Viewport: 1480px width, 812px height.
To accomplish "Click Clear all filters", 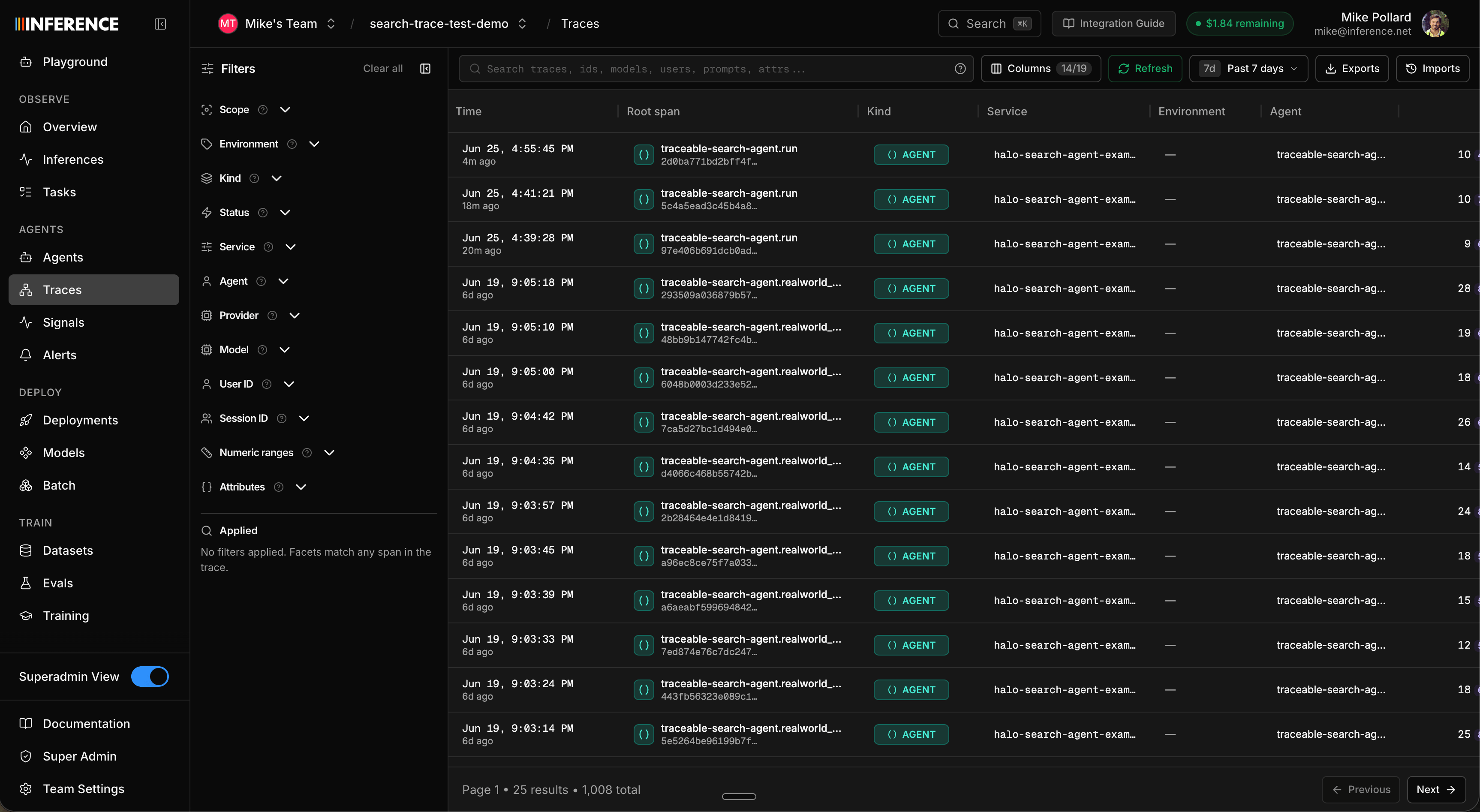I will click(x=382, y=69).
